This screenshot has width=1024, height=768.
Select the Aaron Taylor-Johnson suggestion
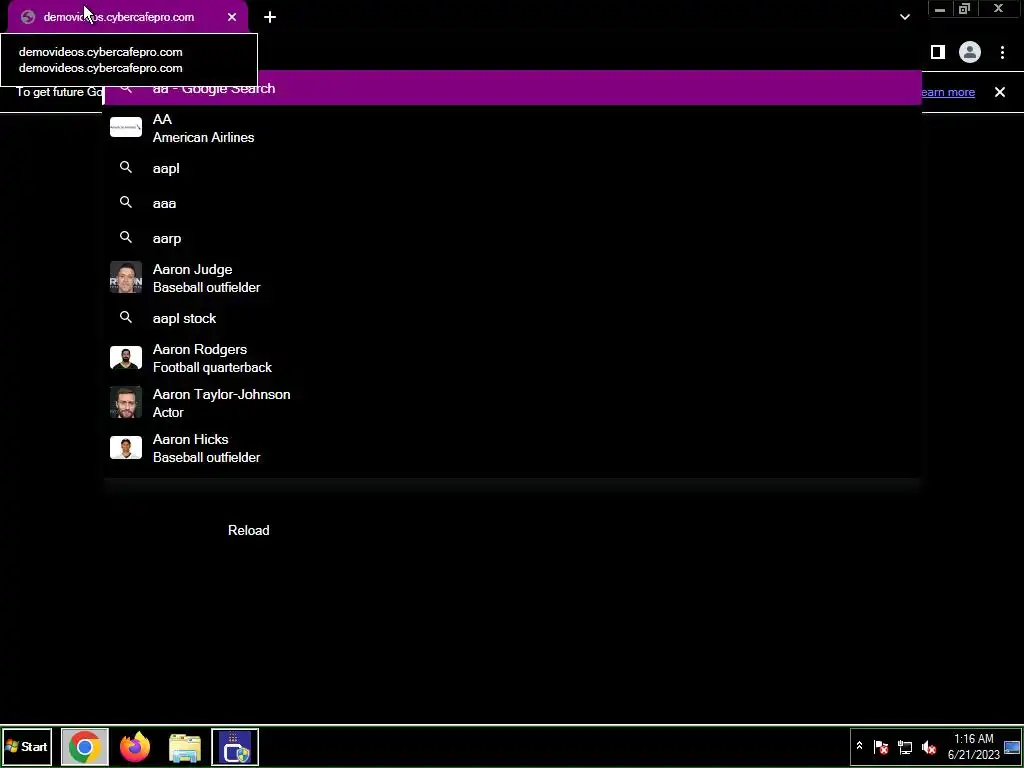[x=513, y=403]
